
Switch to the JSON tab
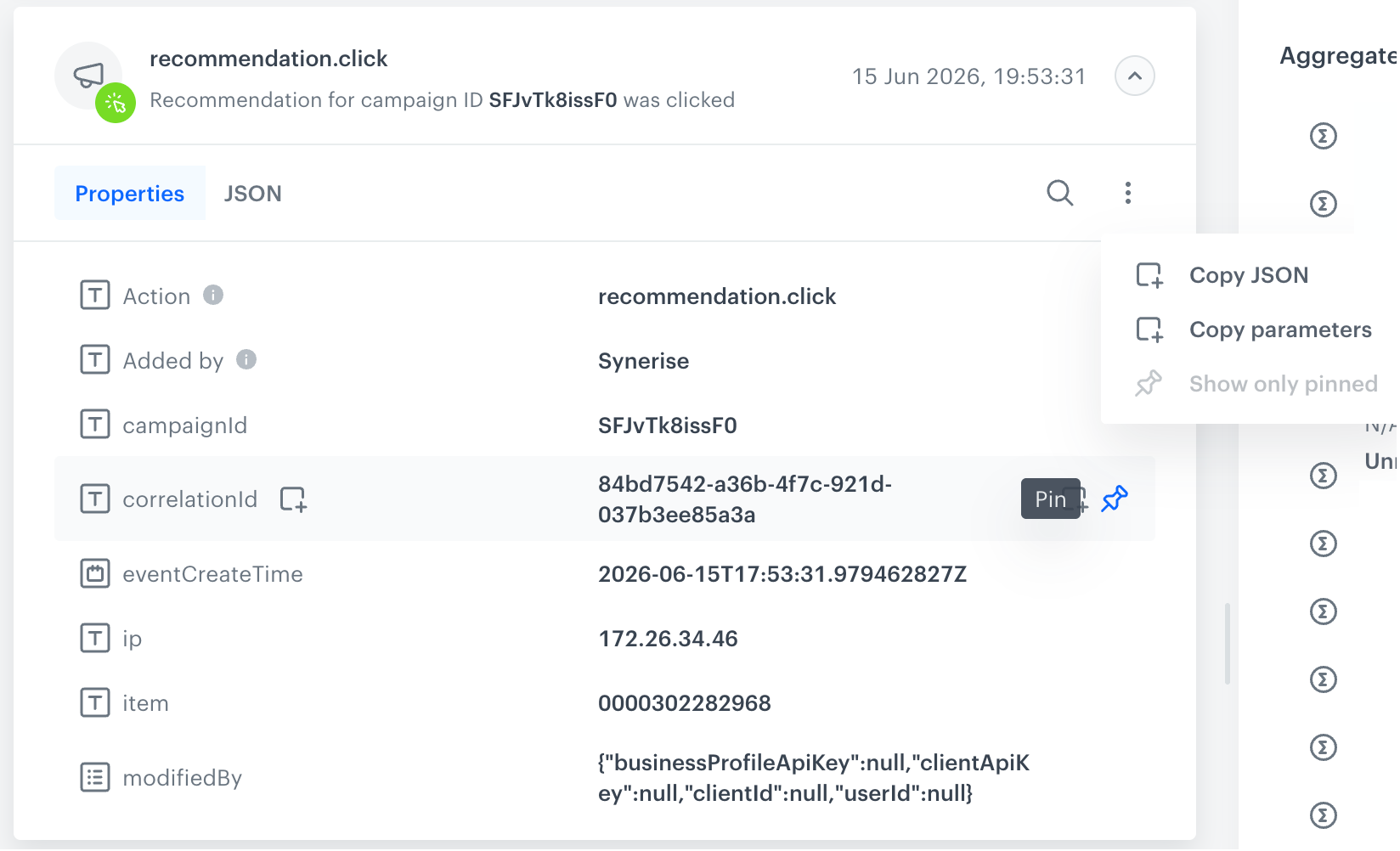click(x=252, y=194)
